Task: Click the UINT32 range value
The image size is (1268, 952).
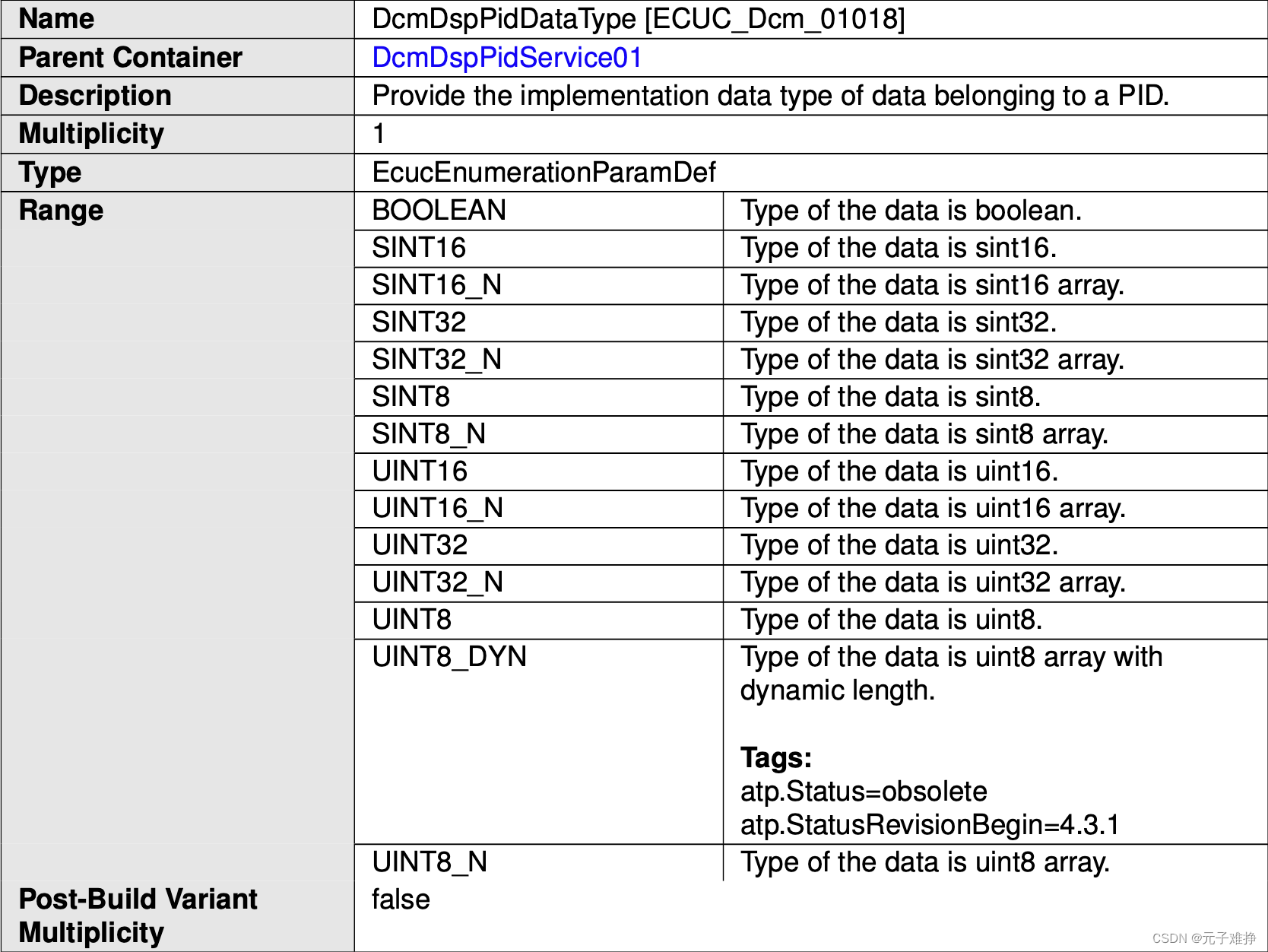Action: click(x=420, y=545)
